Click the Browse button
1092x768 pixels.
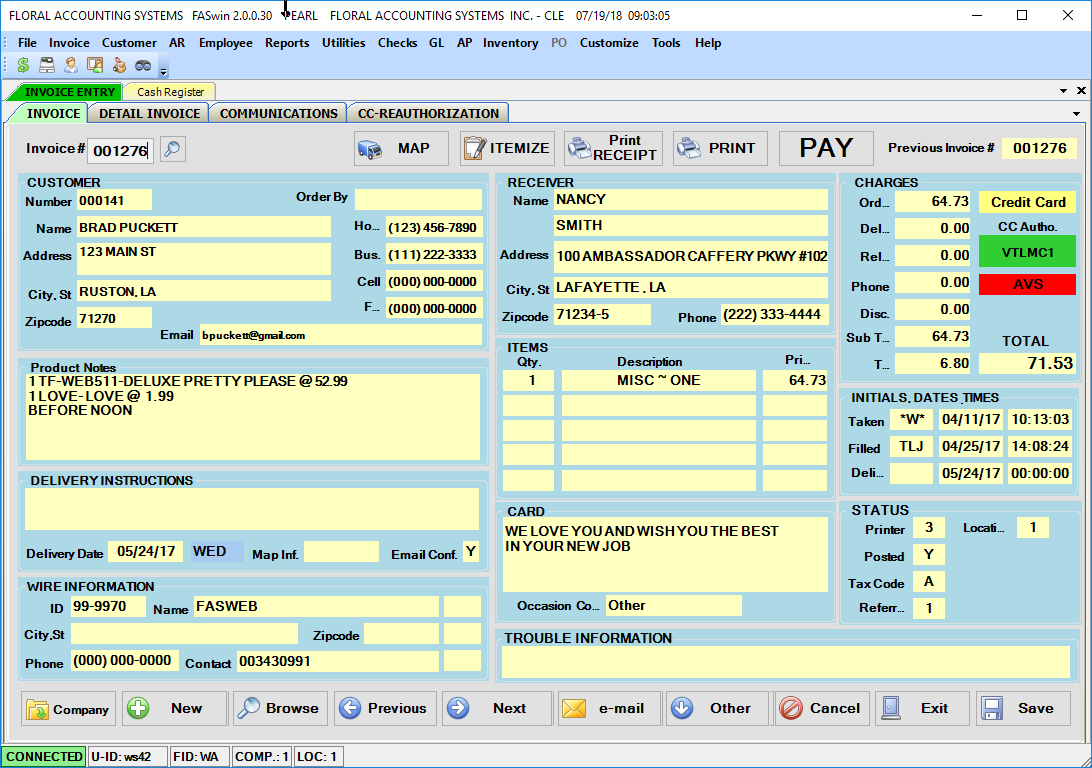pos(280,709)
